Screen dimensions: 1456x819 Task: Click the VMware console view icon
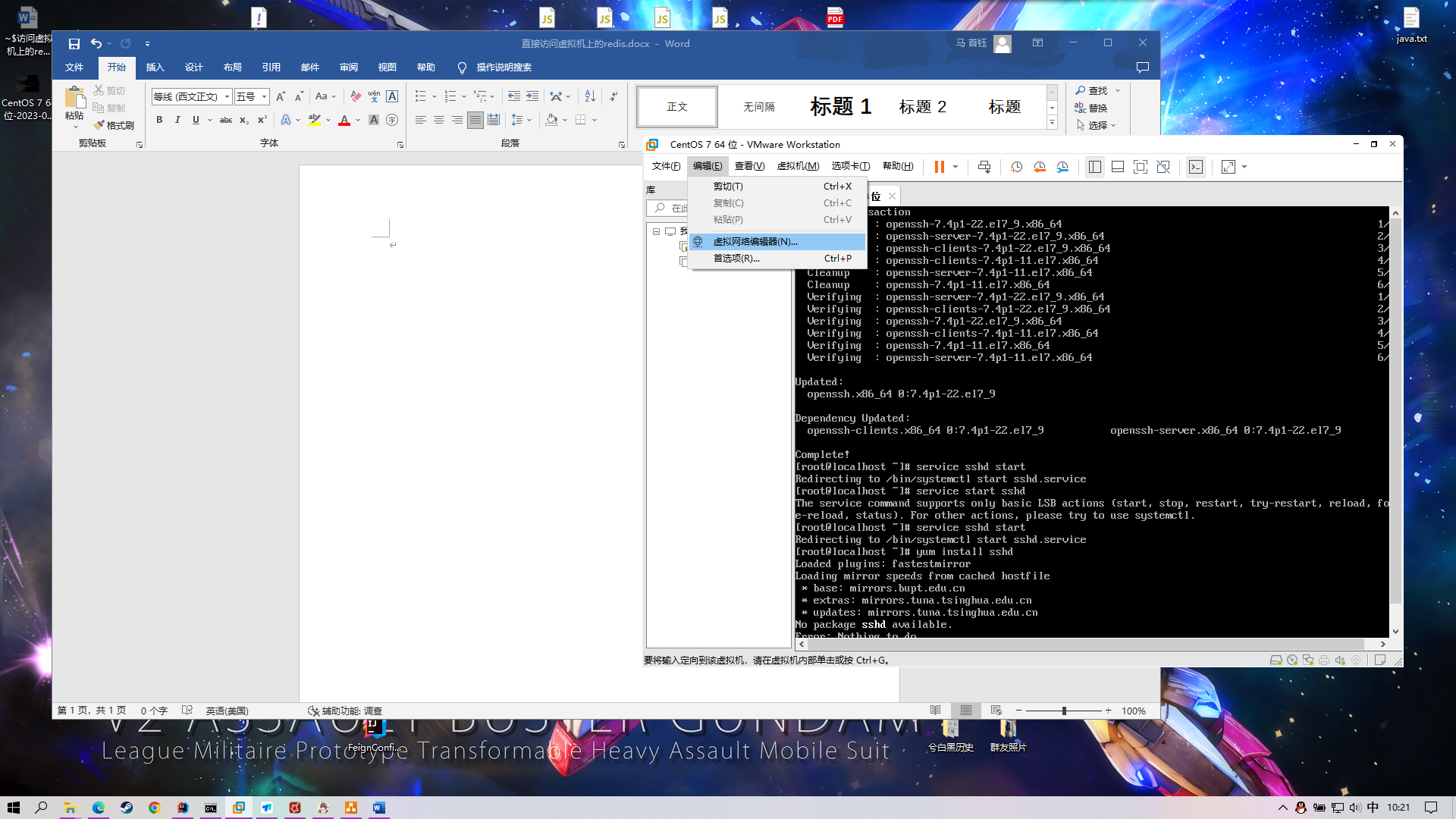coord(1196,167)
